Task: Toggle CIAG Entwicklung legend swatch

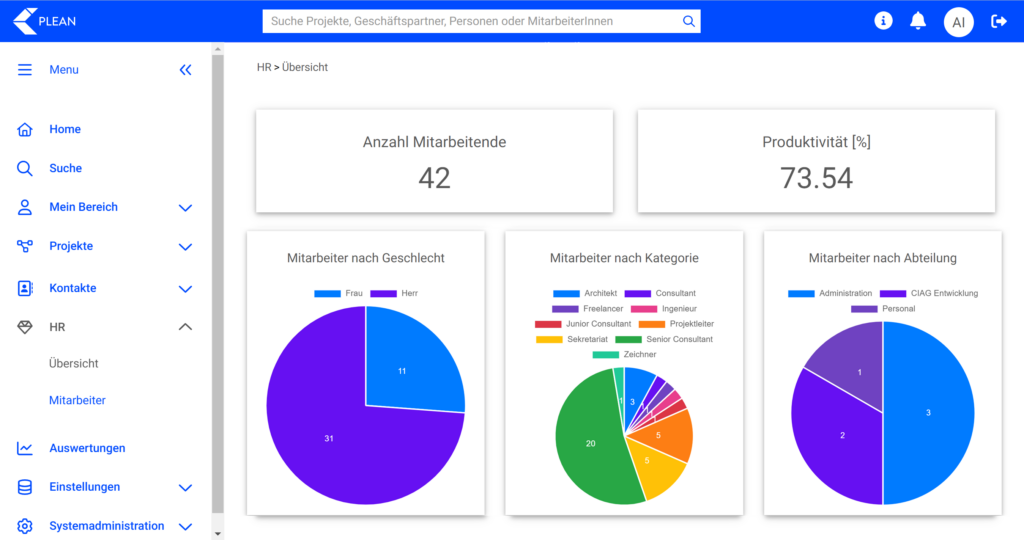Action: [893, 294]
